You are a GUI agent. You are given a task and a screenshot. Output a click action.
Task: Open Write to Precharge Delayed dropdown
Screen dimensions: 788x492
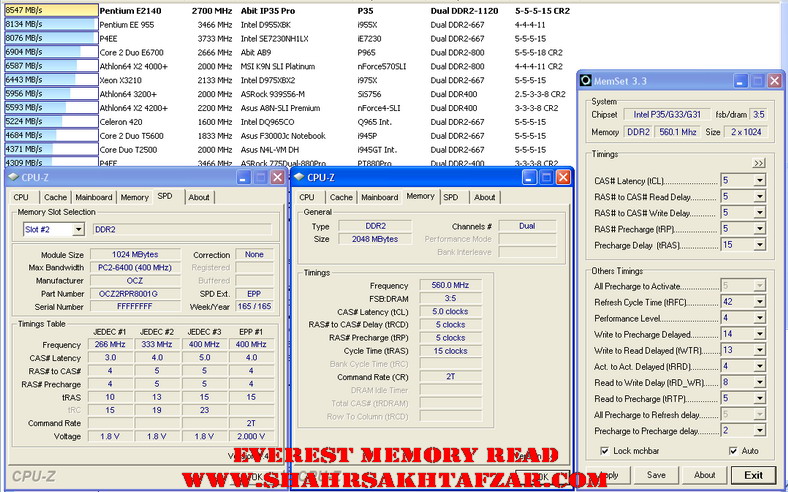[759, 334]
